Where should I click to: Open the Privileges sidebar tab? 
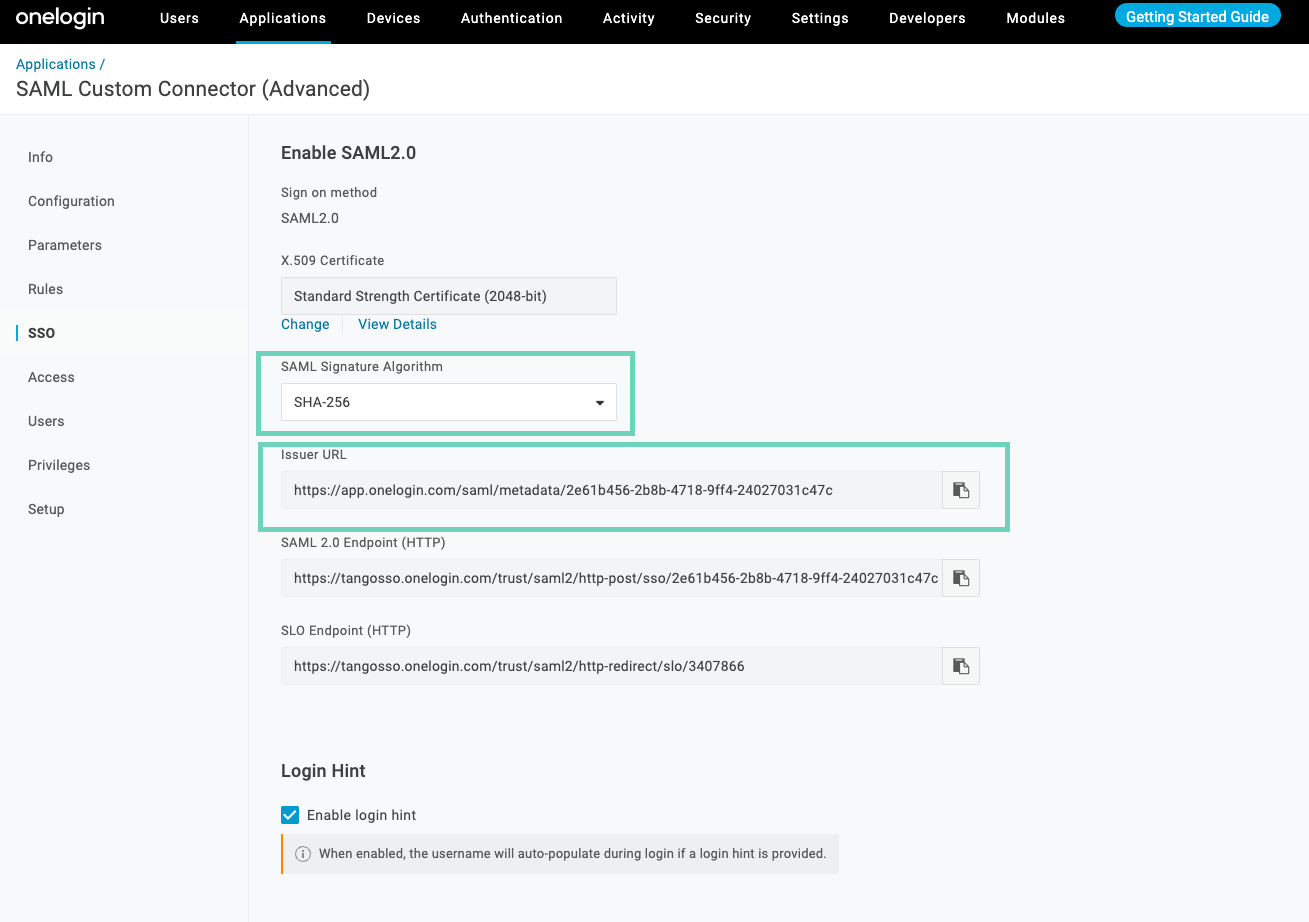(x=59, y=465)
